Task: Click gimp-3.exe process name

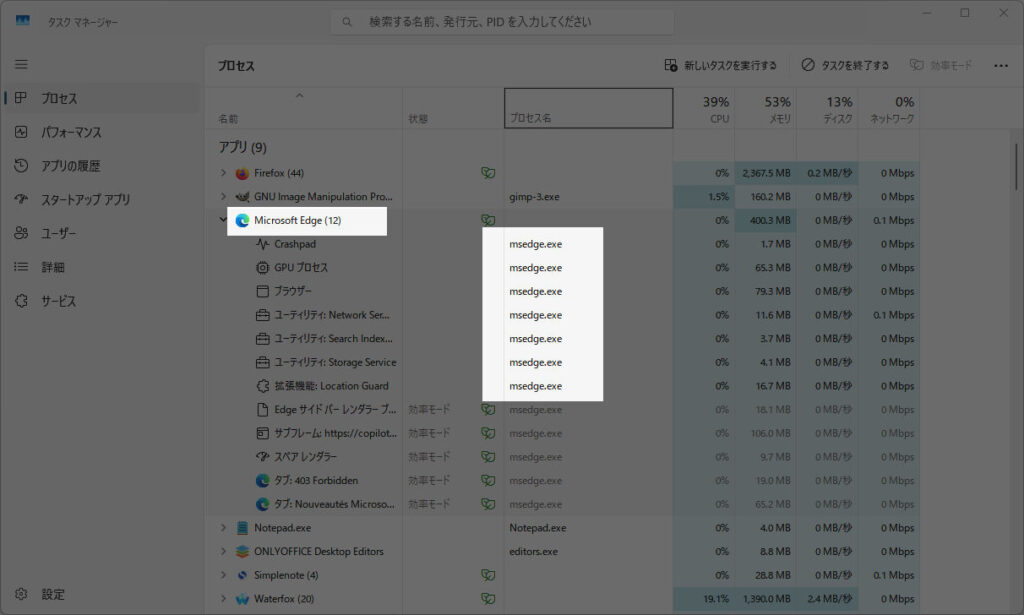Action: 534,197
